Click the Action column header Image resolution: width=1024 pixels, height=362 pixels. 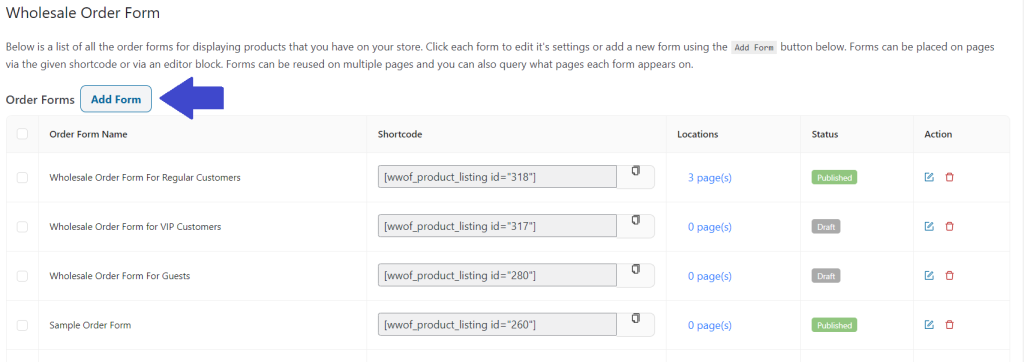click(x=938, y=134)
